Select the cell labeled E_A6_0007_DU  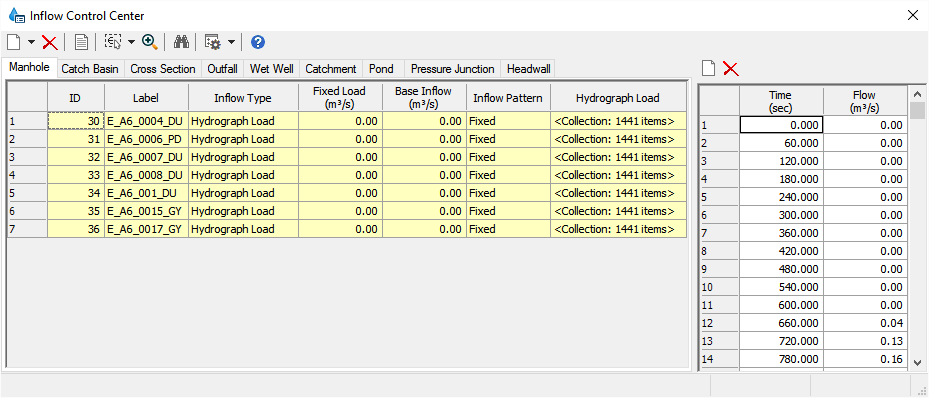tap(146, 157)
